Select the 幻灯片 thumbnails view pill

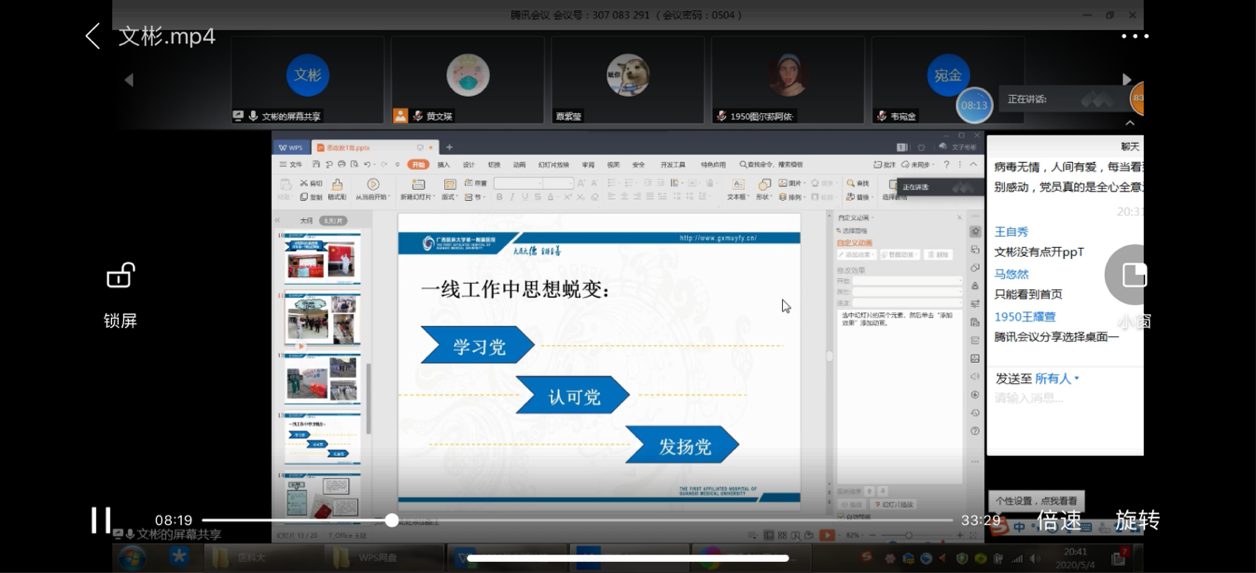click(x=333, y=220)
